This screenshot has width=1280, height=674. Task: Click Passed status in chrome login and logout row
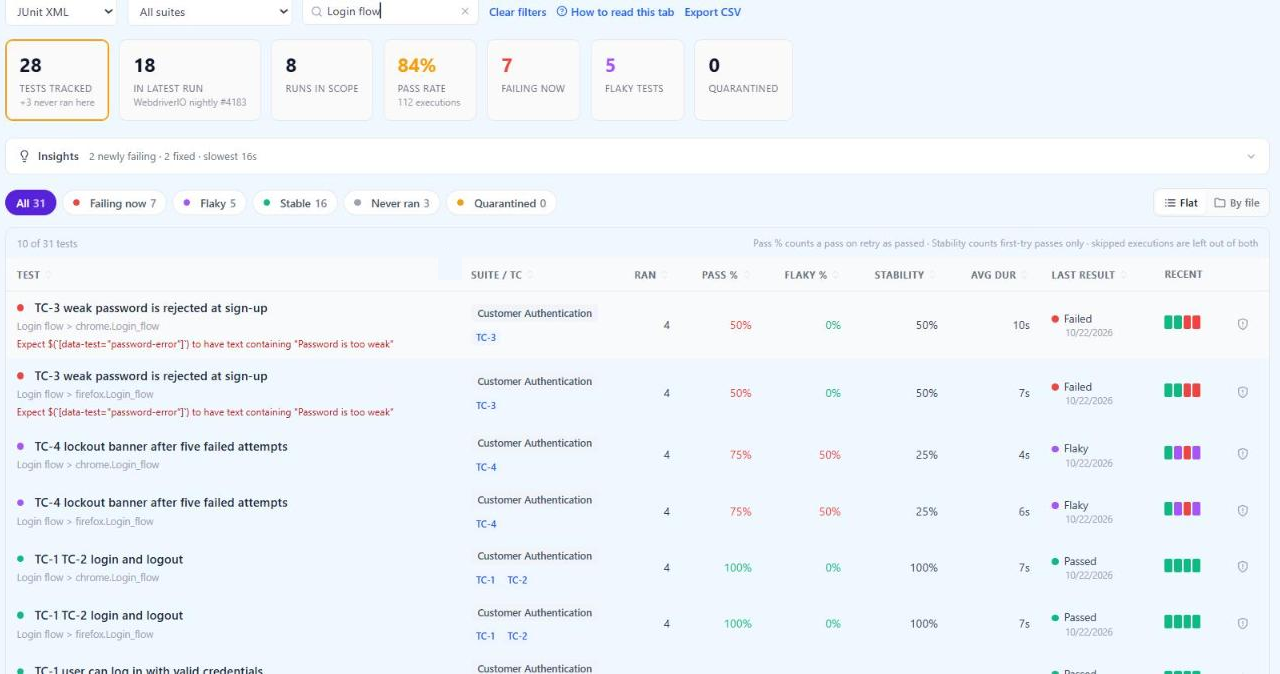[x=1080, y=561]
